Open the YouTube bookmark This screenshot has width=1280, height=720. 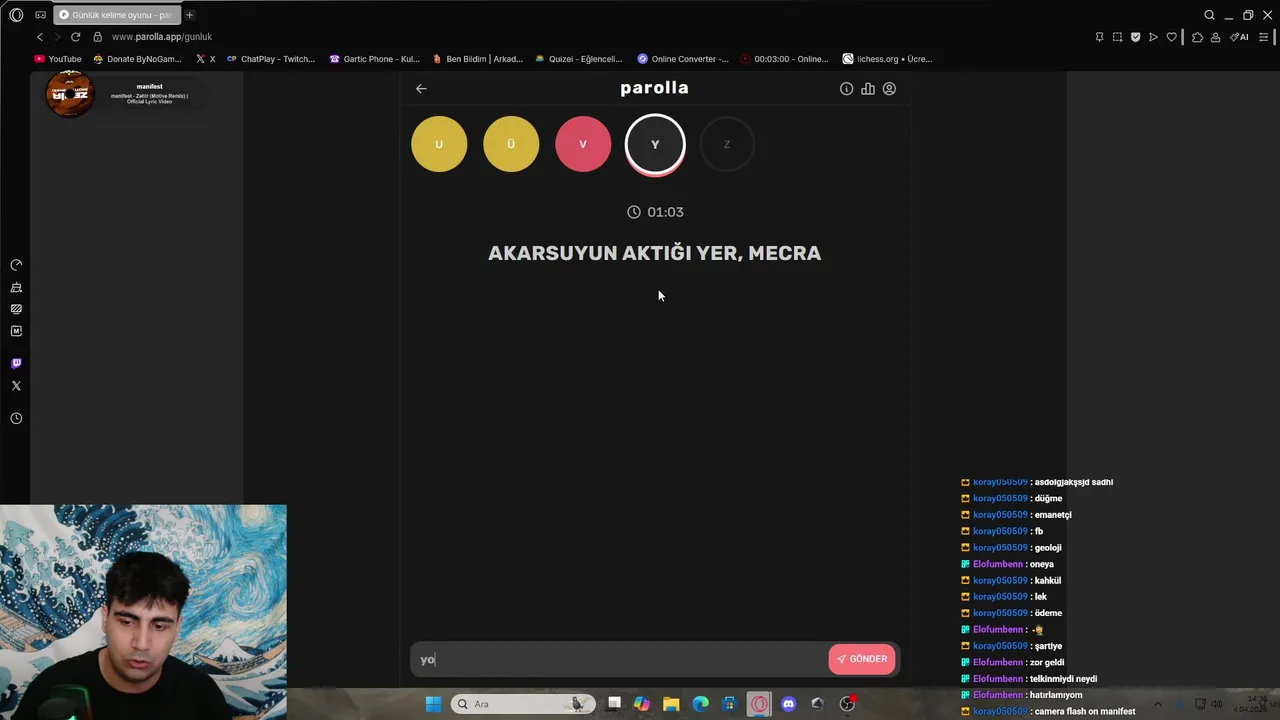pos(58,59)
